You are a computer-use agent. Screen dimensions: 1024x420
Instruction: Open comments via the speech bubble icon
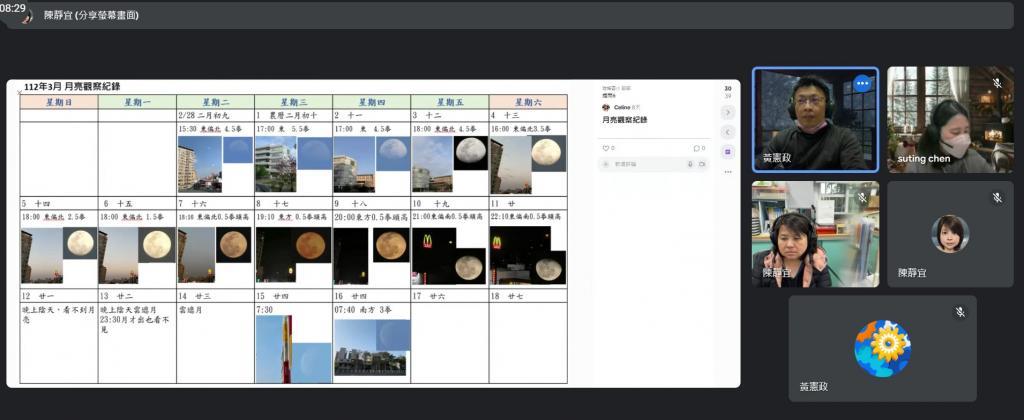(696, 148)
